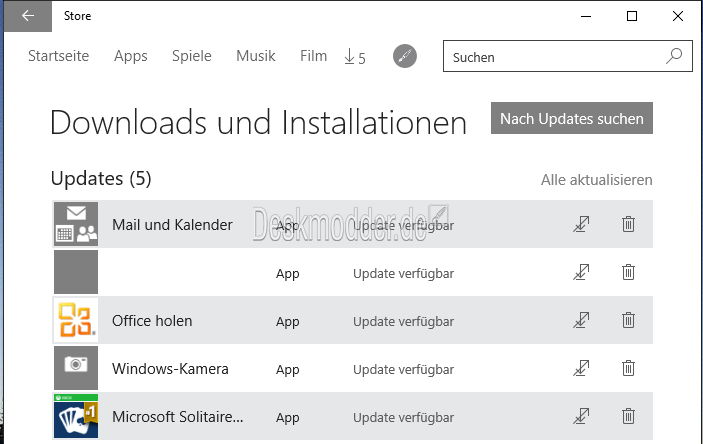Switch to the Apps tab
703x444 pixels.
[130, 56]
